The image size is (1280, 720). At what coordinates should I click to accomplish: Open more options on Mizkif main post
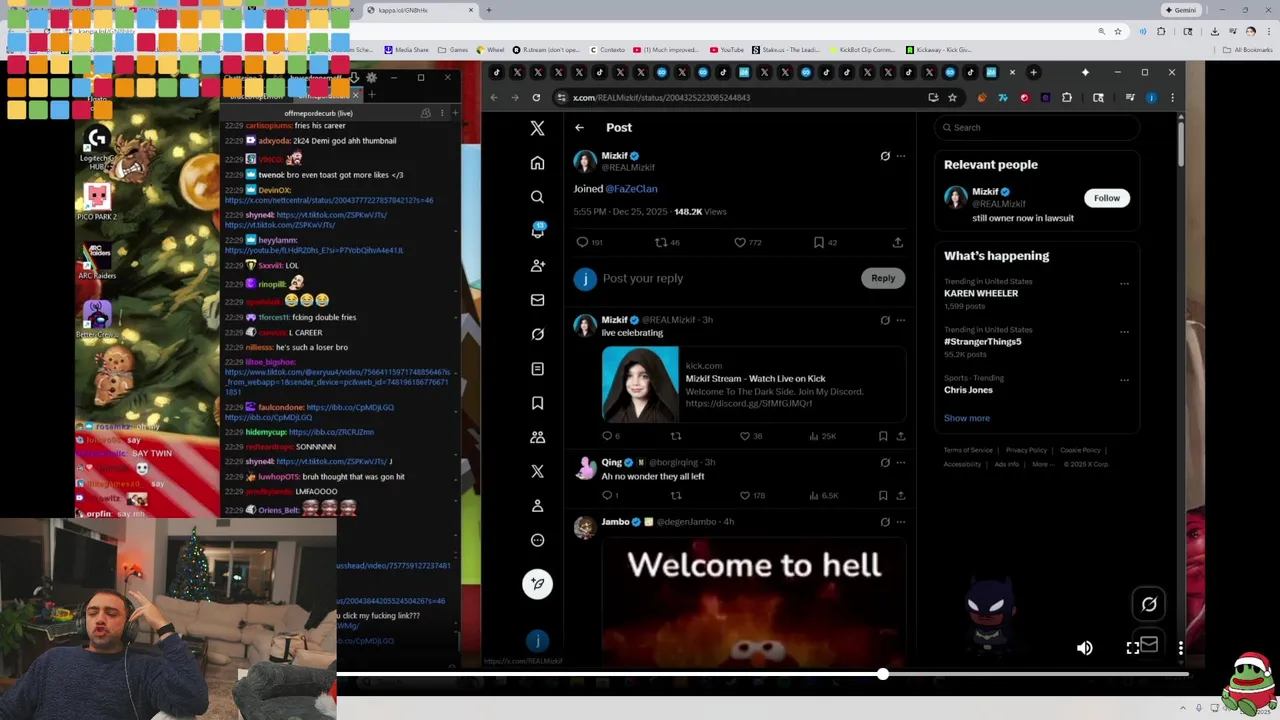[x=901, y=156]
